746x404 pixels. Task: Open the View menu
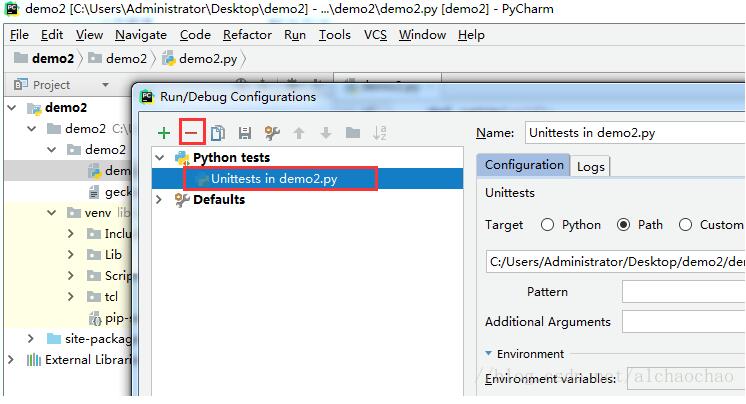pyautogui.click(x=89, y=35)
